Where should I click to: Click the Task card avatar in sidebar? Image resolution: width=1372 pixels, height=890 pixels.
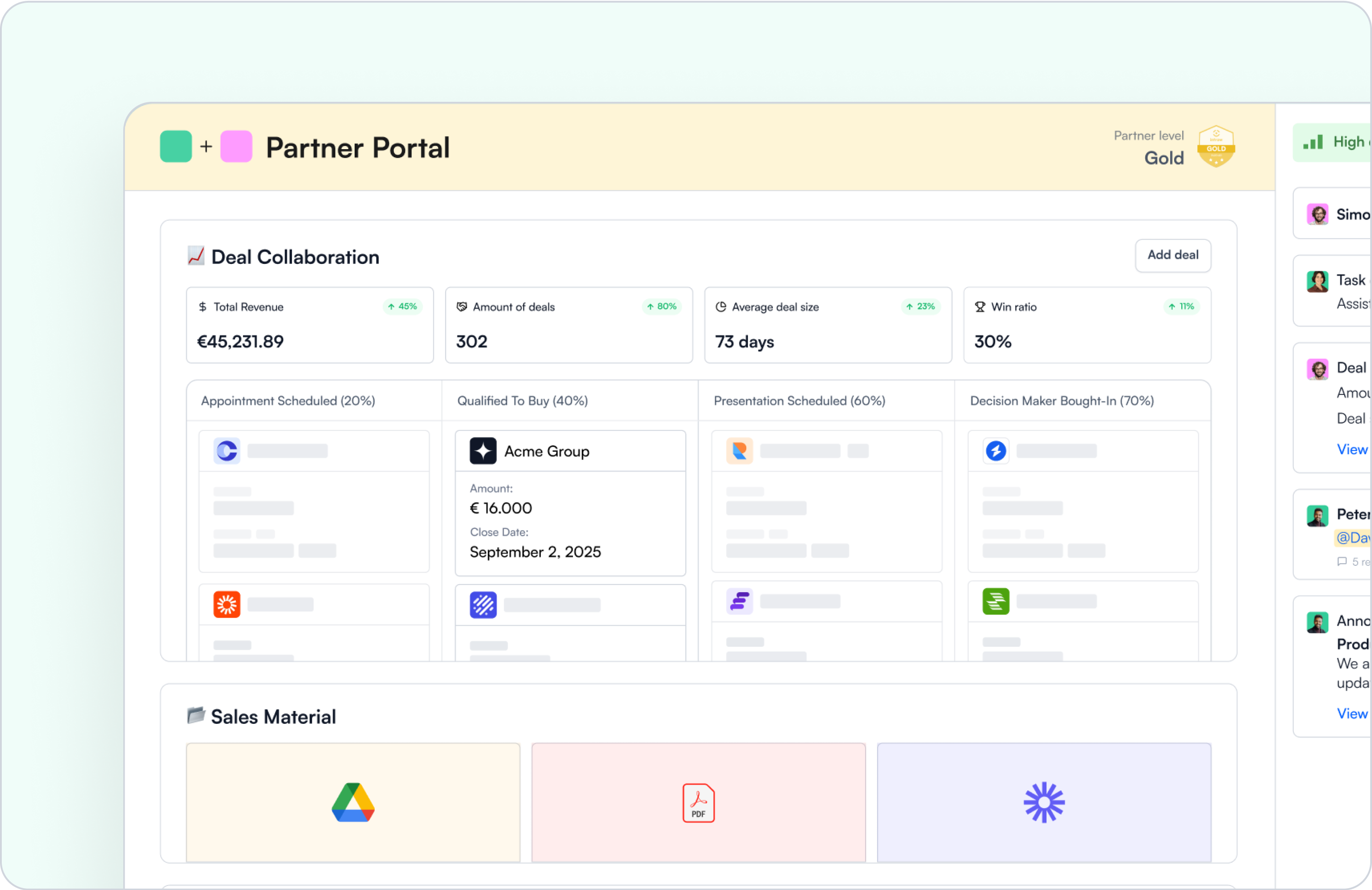(x=1317, y=282)
